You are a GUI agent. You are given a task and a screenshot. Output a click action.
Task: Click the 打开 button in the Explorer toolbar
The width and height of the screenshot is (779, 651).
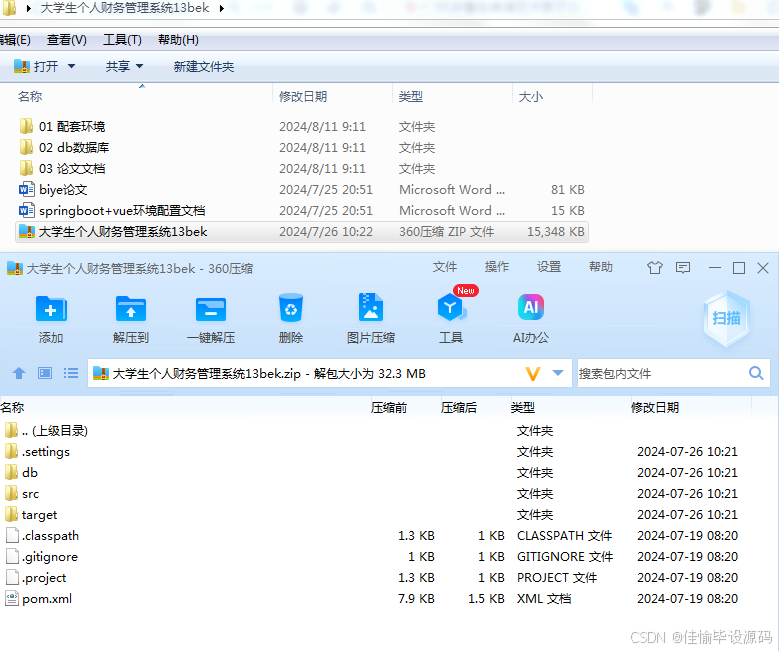(x=36, y=66)
